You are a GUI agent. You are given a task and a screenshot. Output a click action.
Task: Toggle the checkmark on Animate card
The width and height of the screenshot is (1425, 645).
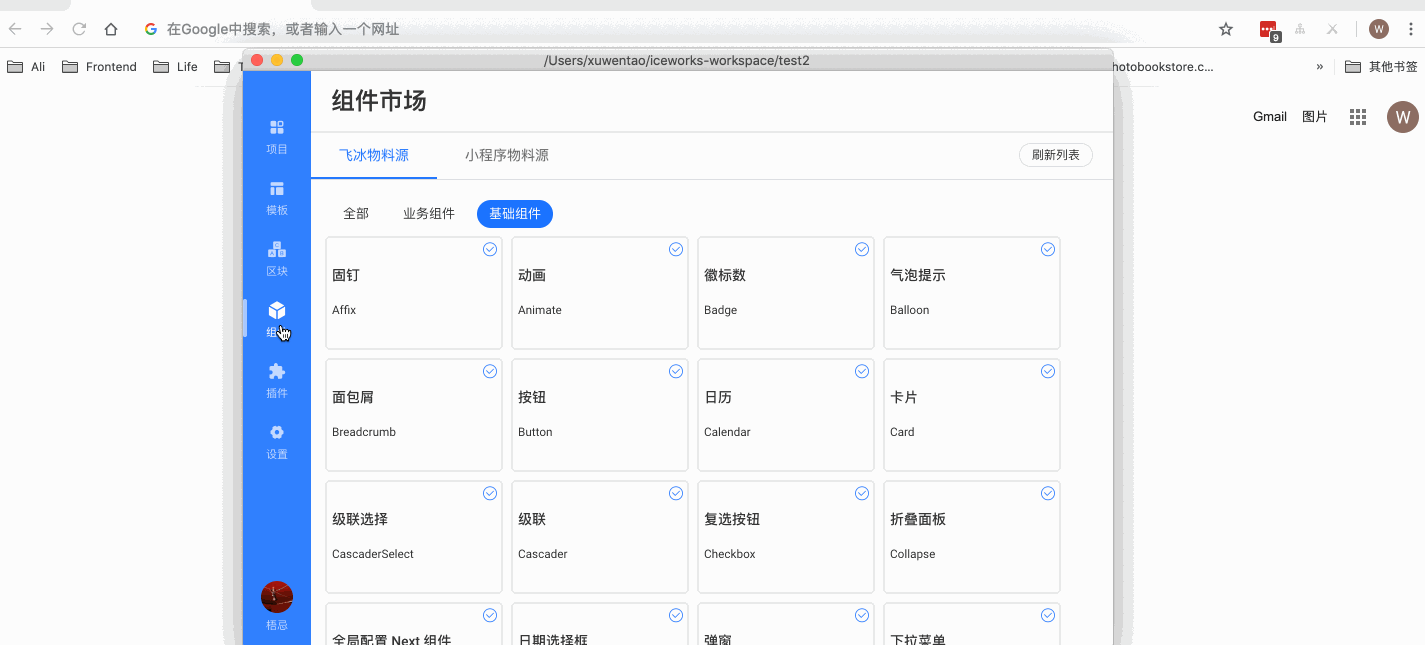point(676,249)
